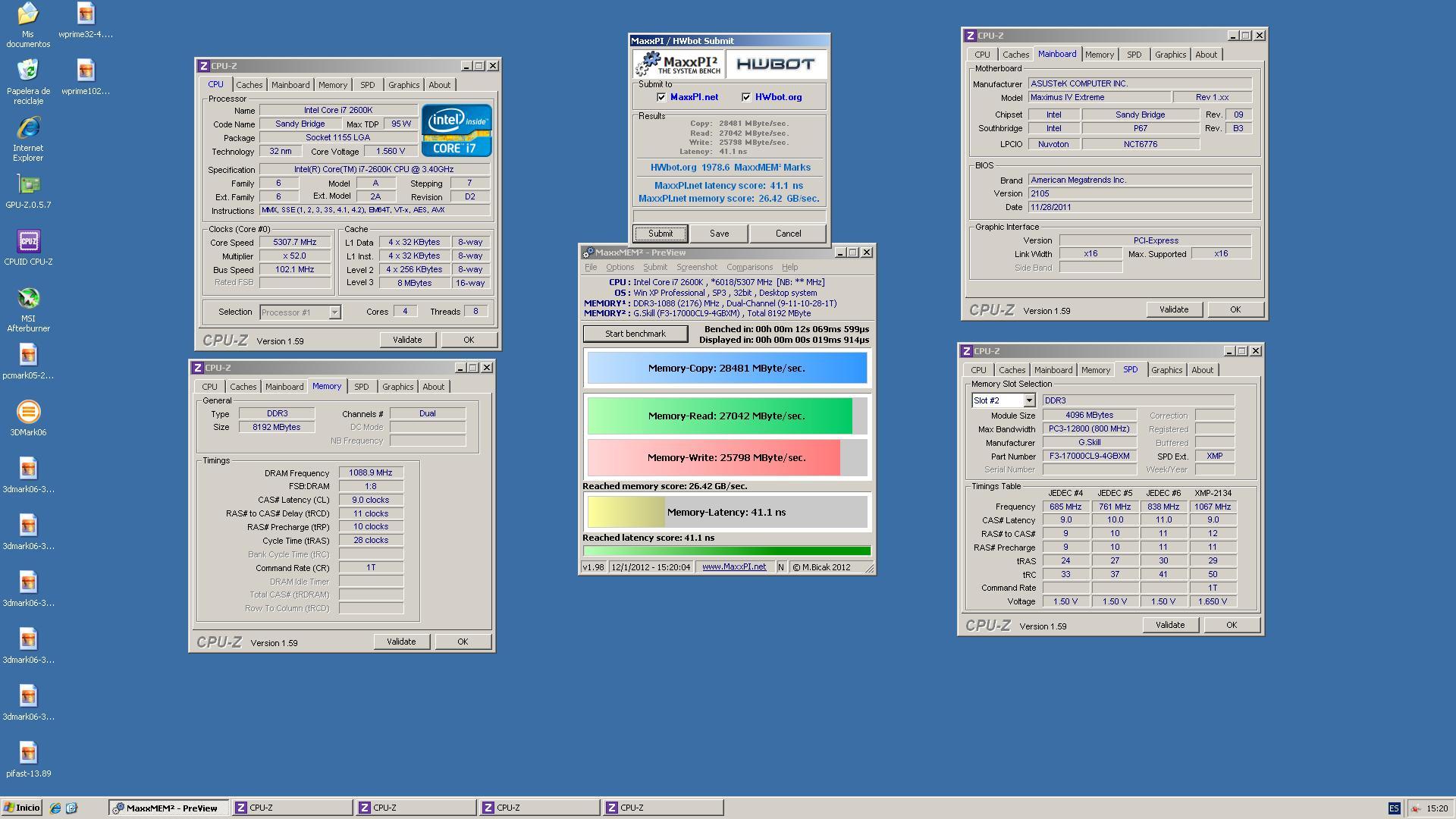This screenshot has height=819, width=1456.
Task: Click the Intel Core i7 inside badge
Action: pos(456,130)
